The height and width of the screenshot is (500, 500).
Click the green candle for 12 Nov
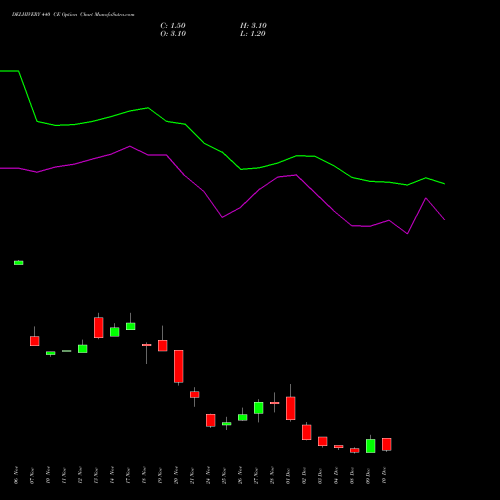pyautogui.click(x=83, y=349)
